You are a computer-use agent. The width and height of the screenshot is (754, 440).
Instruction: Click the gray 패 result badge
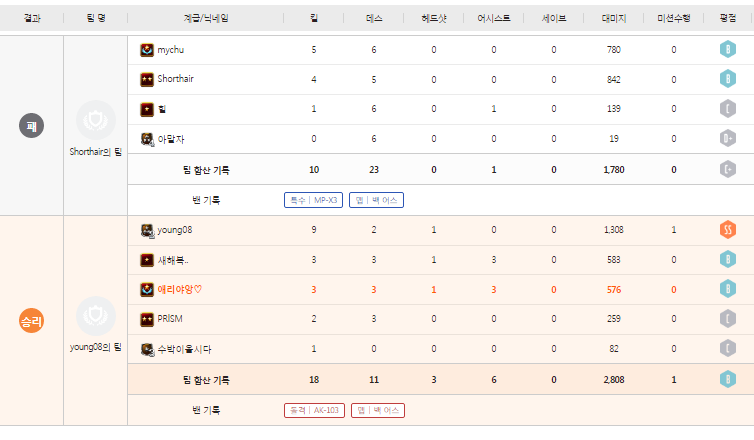tap(32, 125)
